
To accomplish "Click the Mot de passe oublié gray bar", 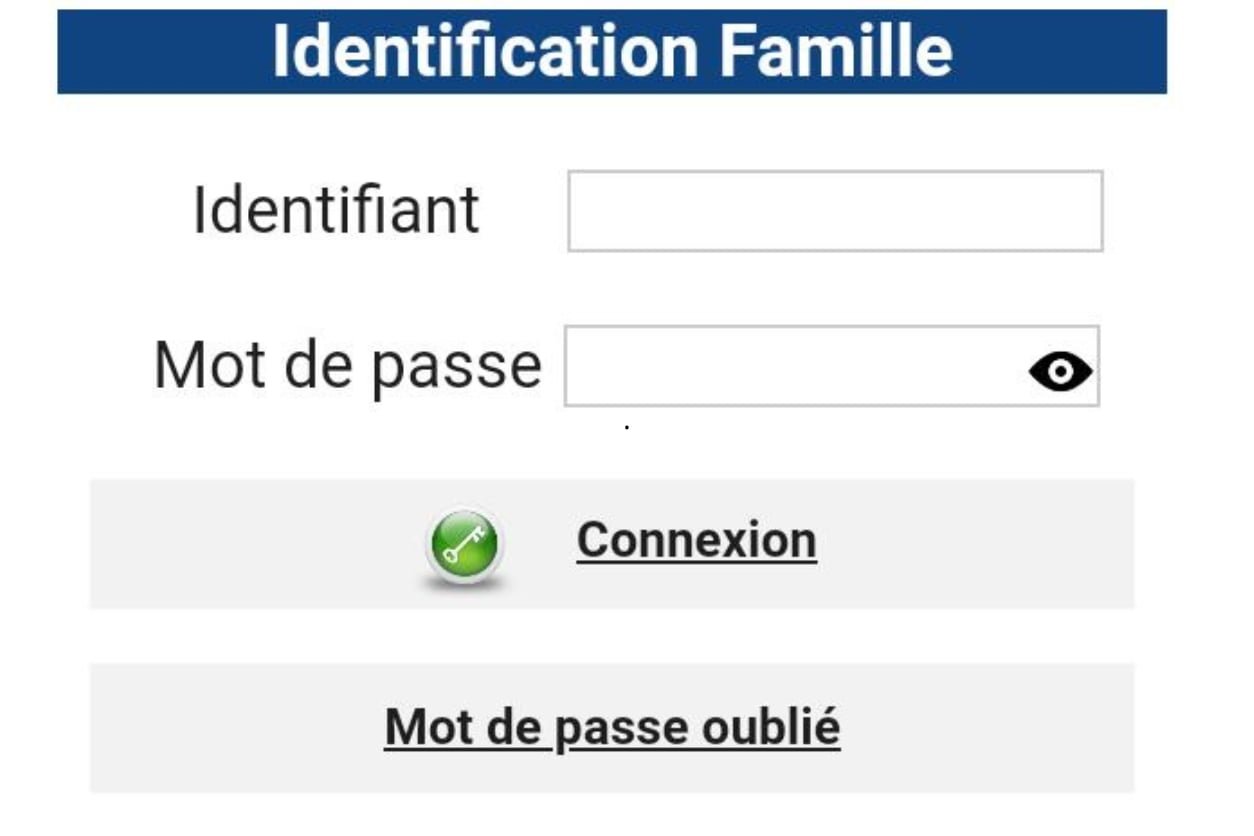I will tap(614, 727).
